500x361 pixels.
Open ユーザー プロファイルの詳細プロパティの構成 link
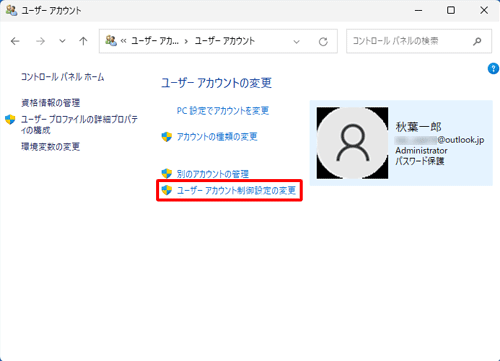point(79,124)
